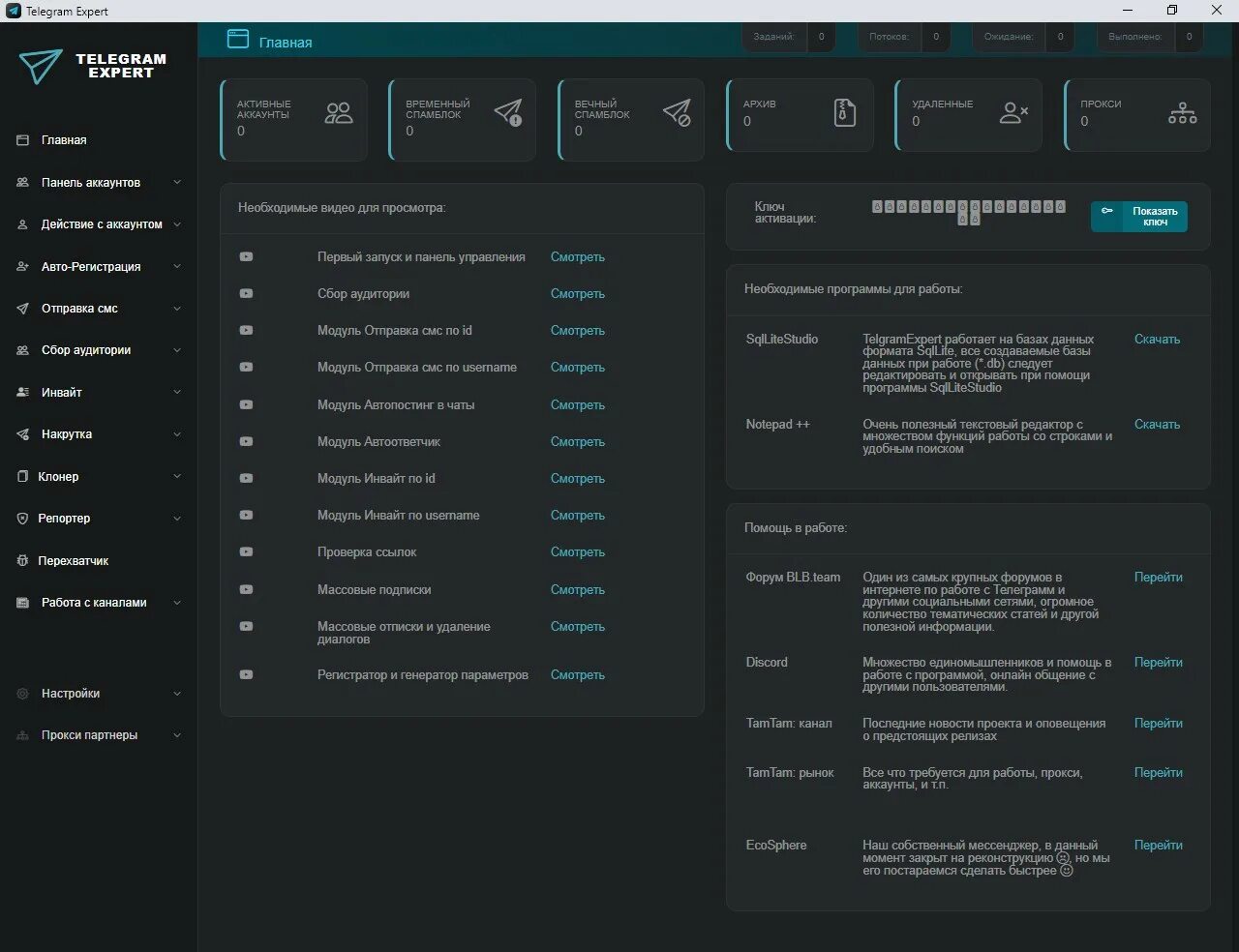
Task: Click Смотреть for Модуль Автопостинг в чаты
Action: tap(578, 405)
